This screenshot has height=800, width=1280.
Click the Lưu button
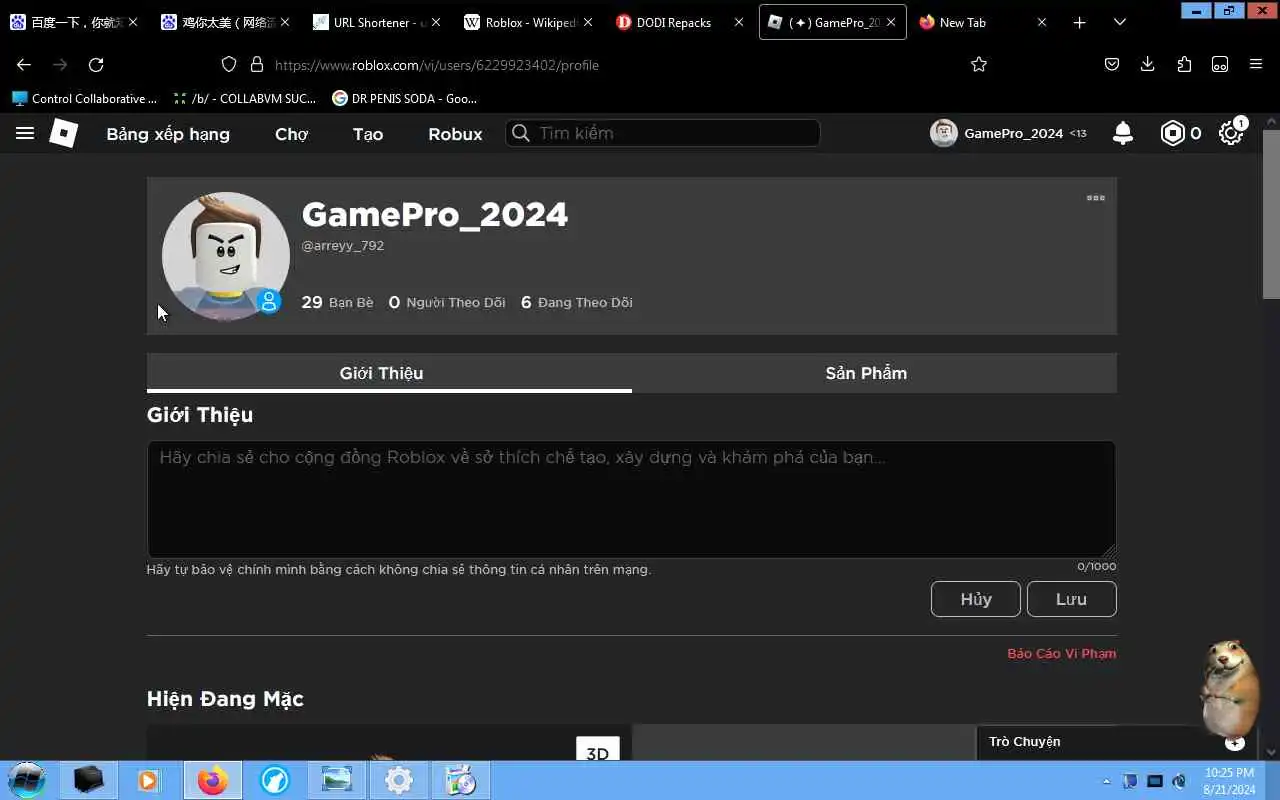(x=1071, y=599)
